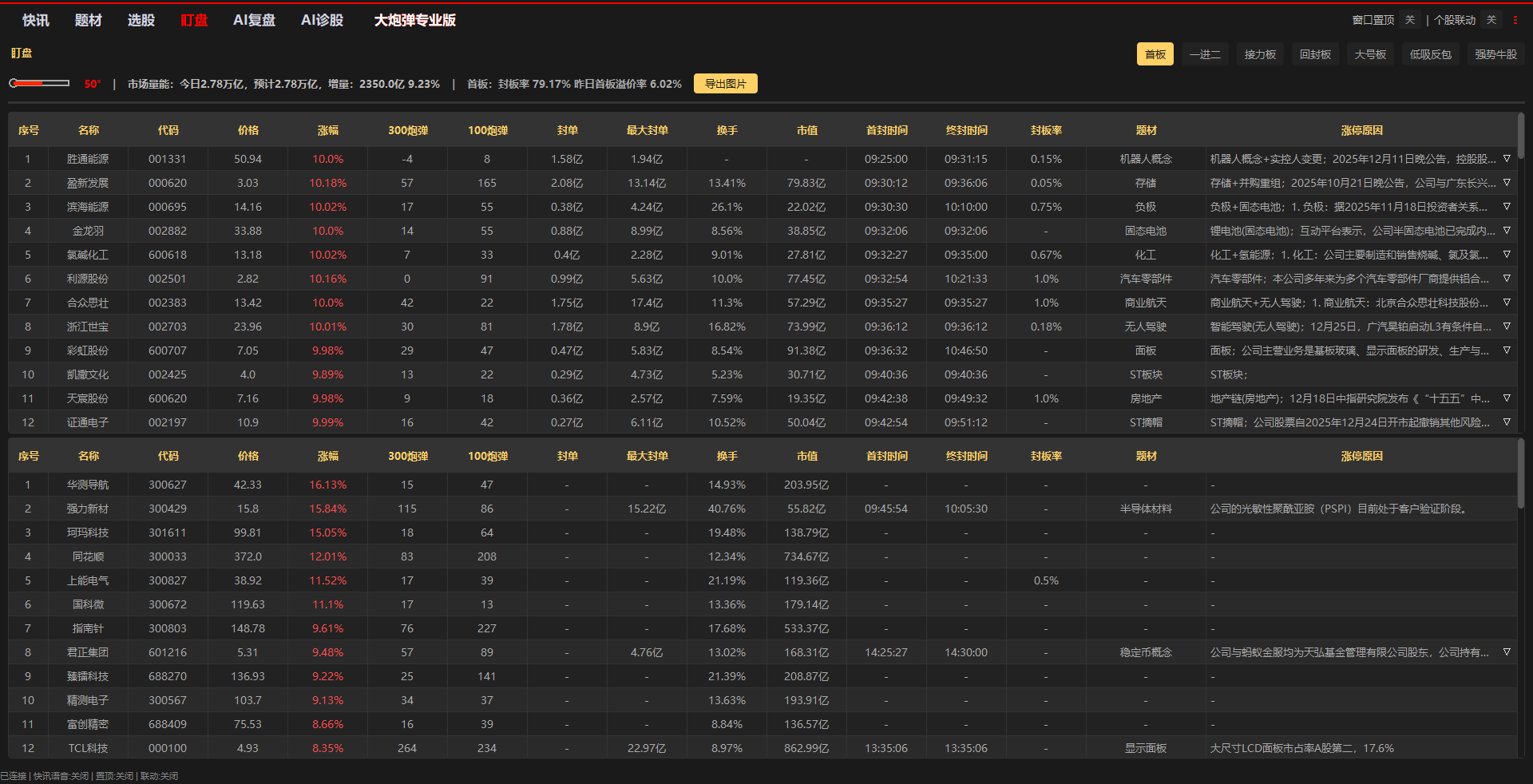Select the 一进二 filter button
The image size is (1533, 784).
pos(1205,54)
